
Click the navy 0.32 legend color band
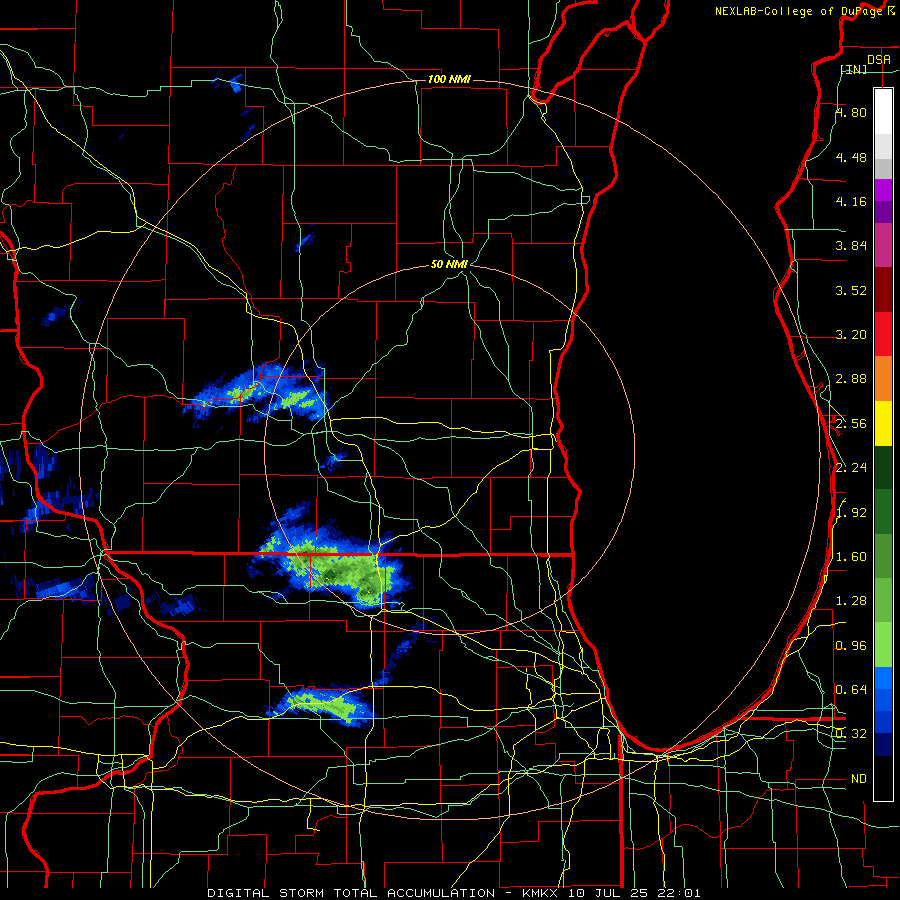pos(883,744)
